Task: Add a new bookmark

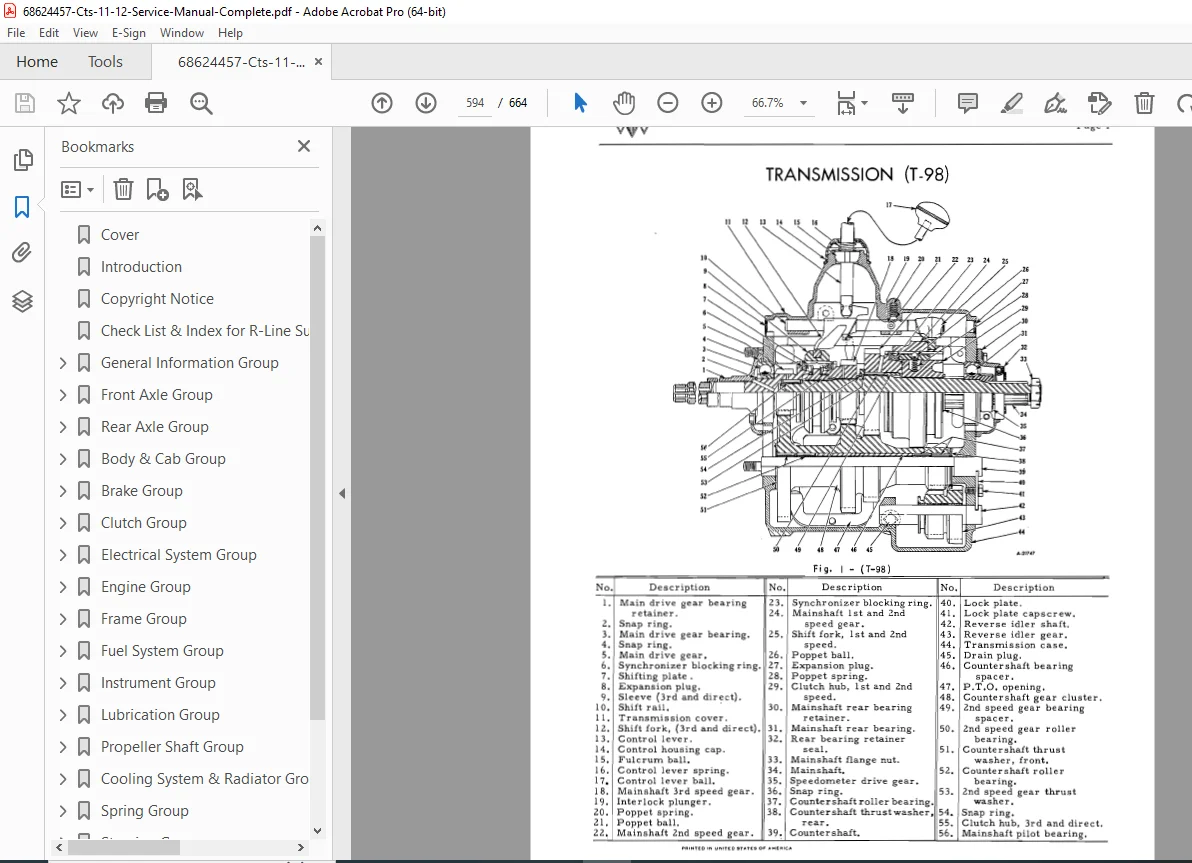Action: click(157, 189)
